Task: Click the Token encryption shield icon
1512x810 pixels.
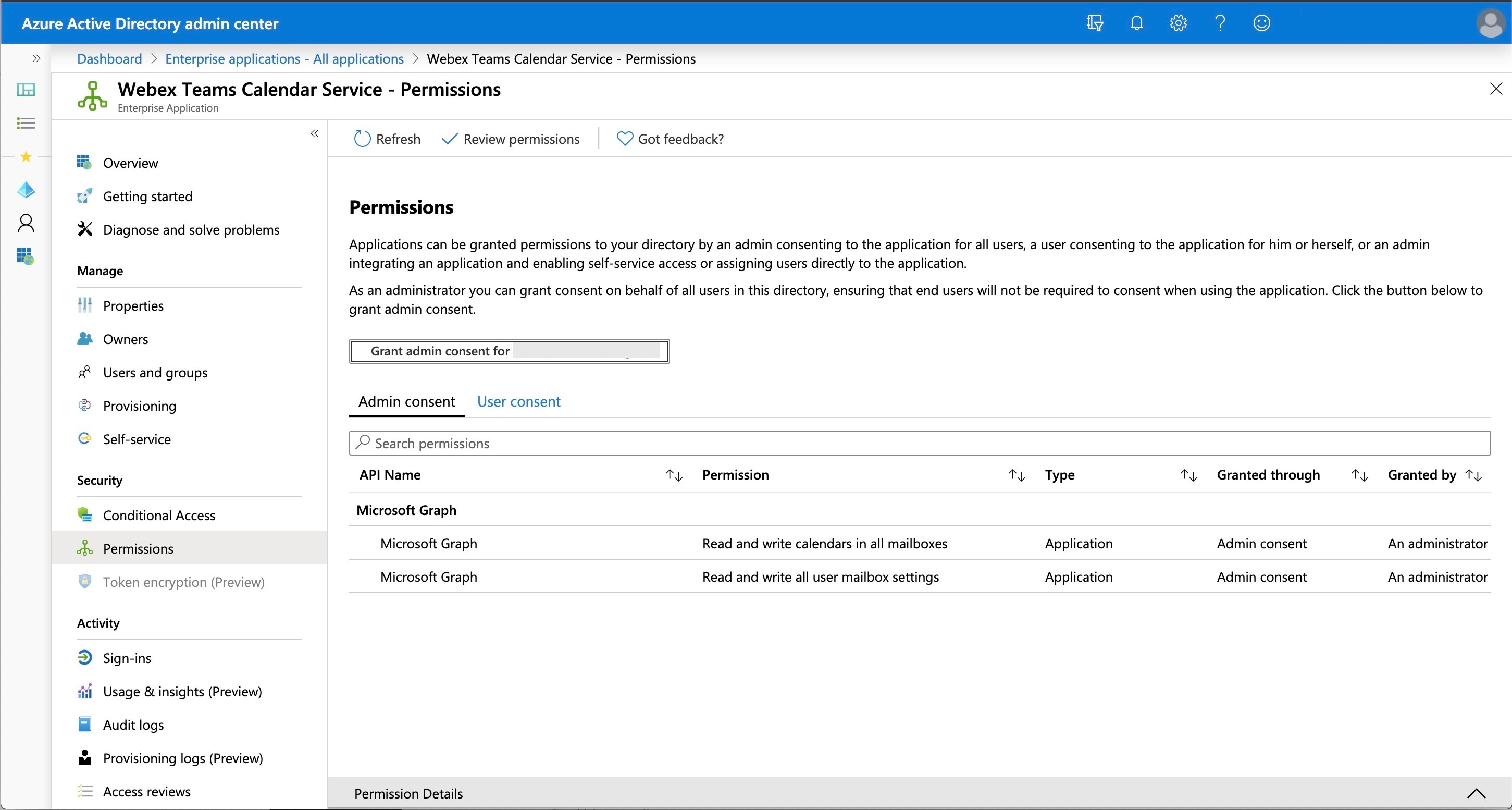Action: point(84,581)
